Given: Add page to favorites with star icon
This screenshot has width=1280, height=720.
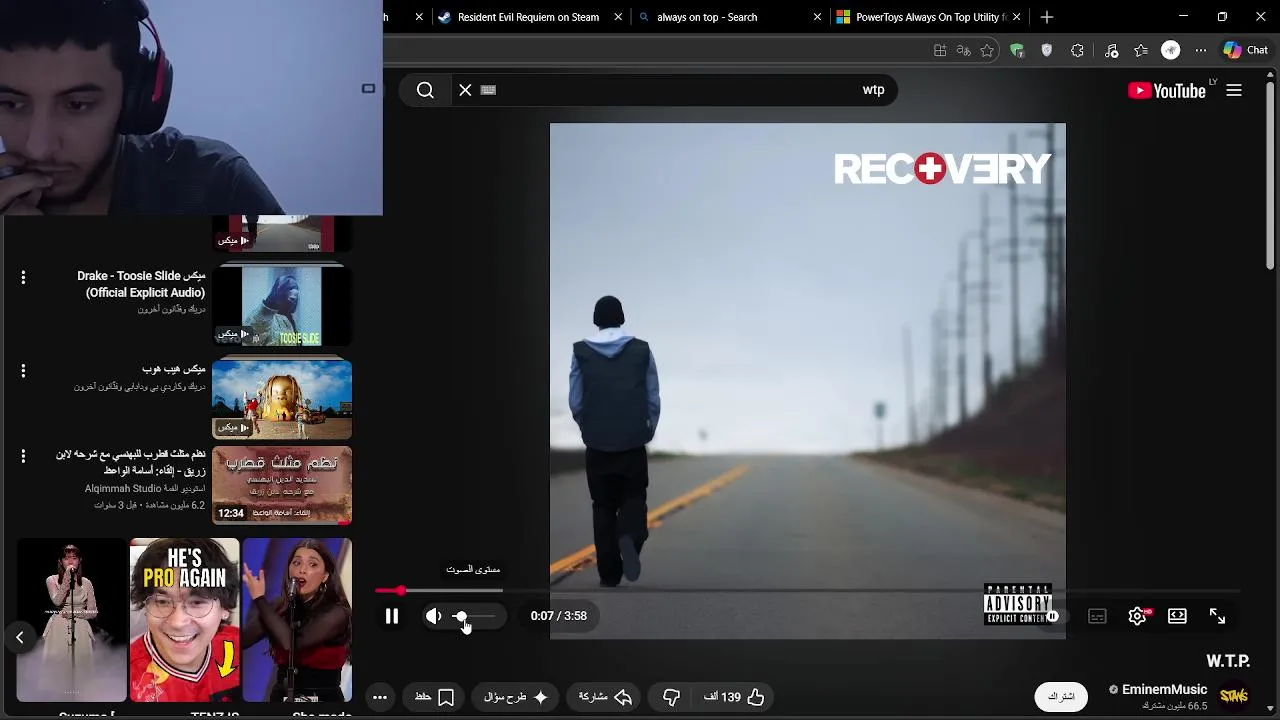Looking at the screenshot, I should tap(987, 50).
